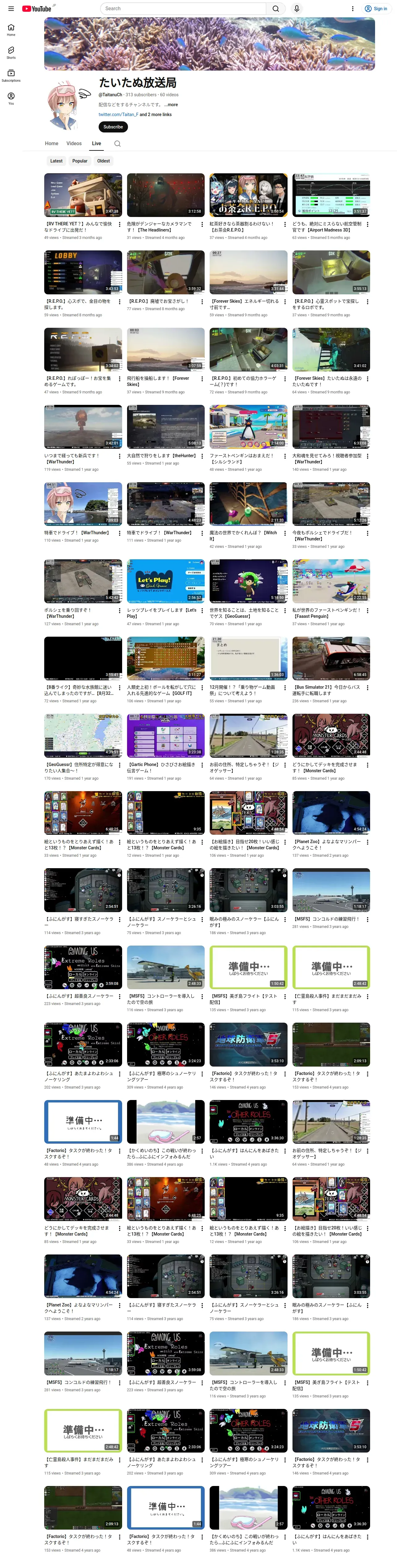
Task: Open three-dot menu for お茶会R.E.P.O. video
Action: (284, 225)
